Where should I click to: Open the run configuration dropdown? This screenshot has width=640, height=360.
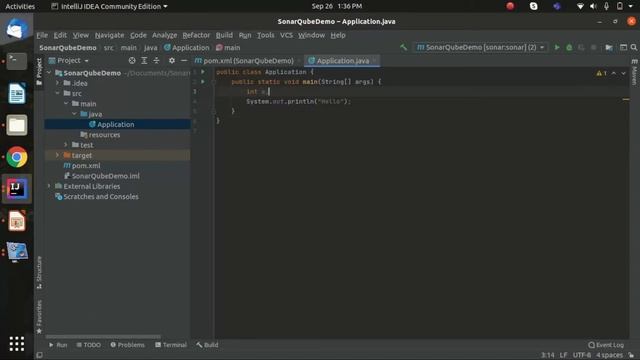[x=480, y=47]
